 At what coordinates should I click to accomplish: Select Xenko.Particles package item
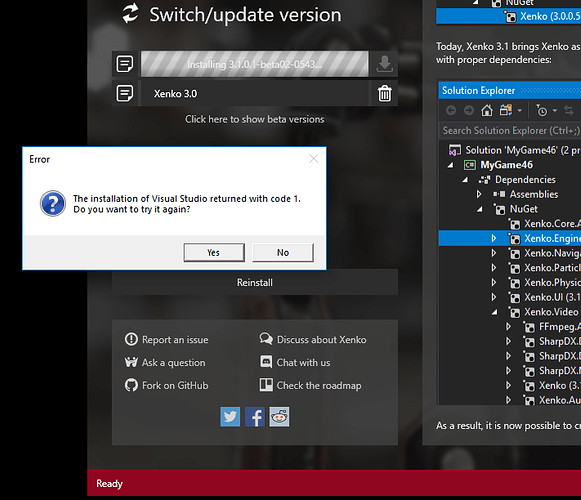552,268
